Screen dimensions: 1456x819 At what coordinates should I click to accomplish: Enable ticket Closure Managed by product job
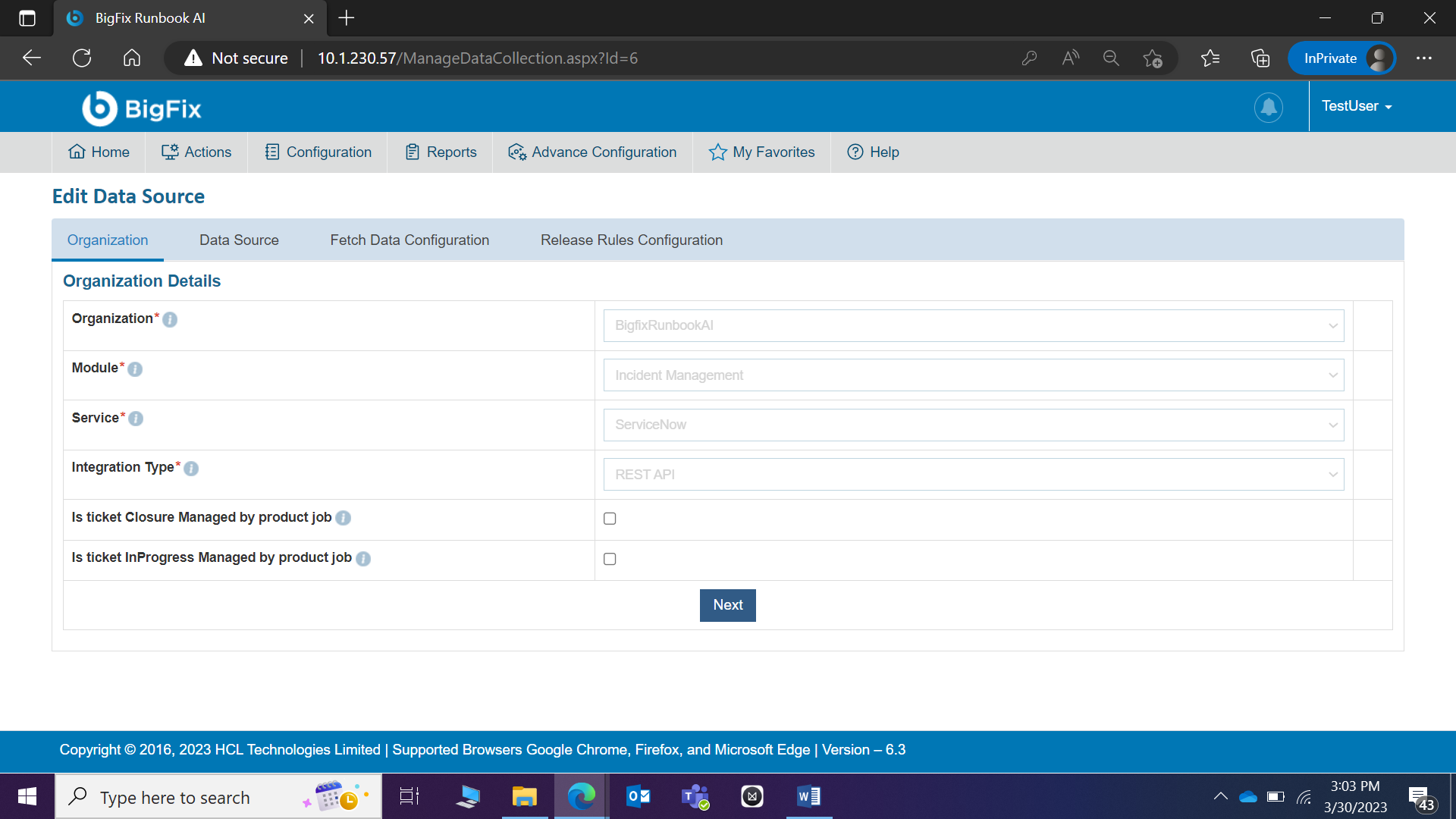pyautogui.click(x=610, y=519)
